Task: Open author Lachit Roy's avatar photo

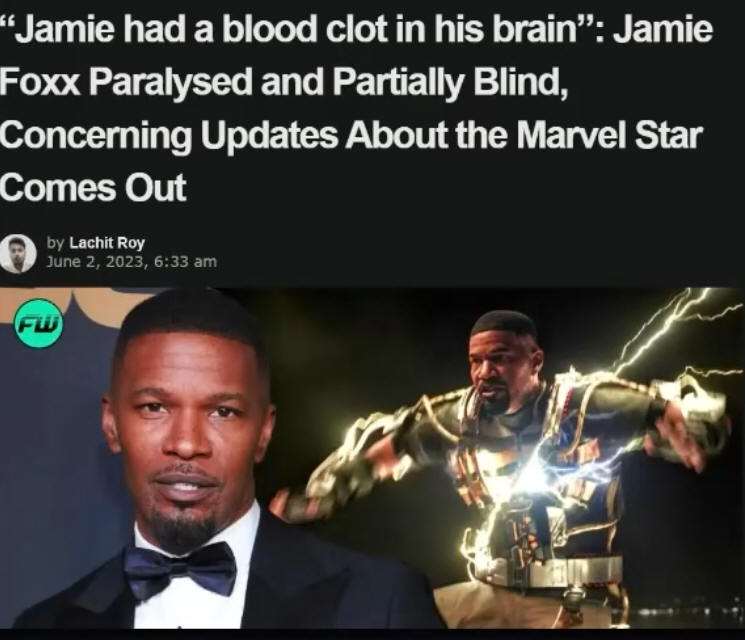Action: click(18, 254)
